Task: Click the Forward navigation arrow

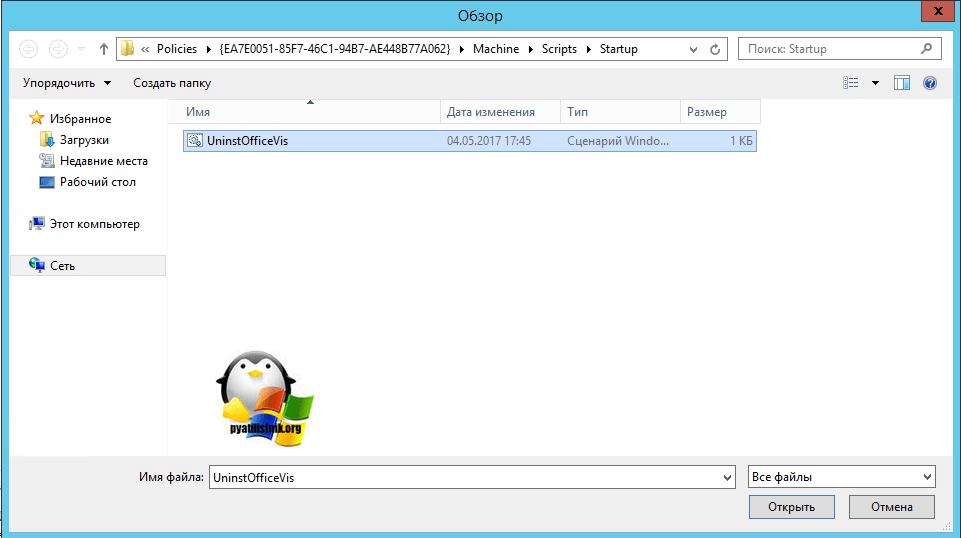Action: (x=58, y=49)
